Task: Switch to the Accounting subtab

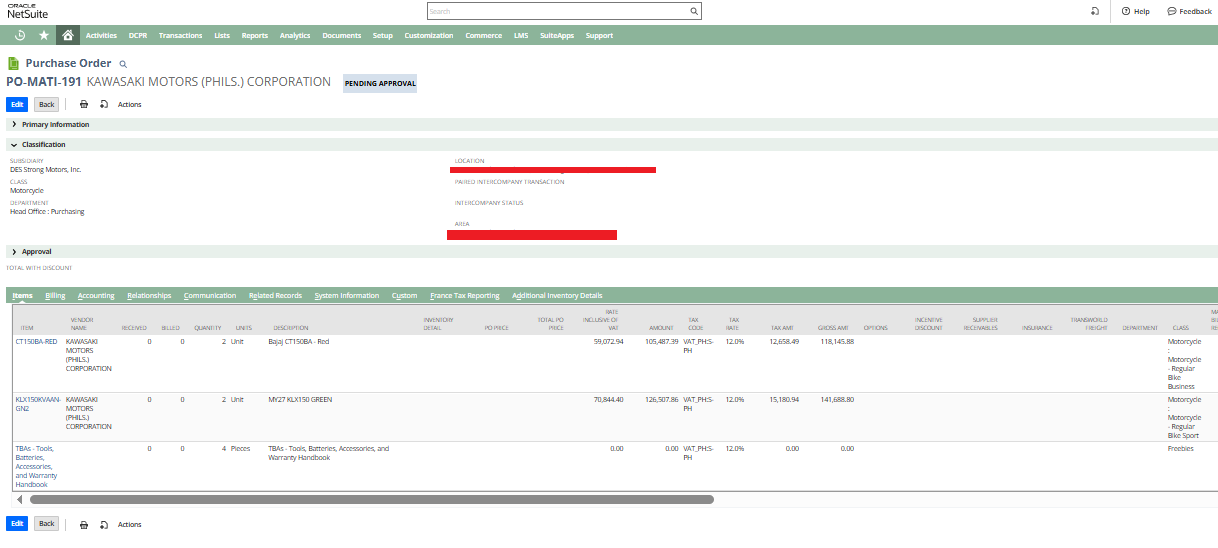Action: 96,296
